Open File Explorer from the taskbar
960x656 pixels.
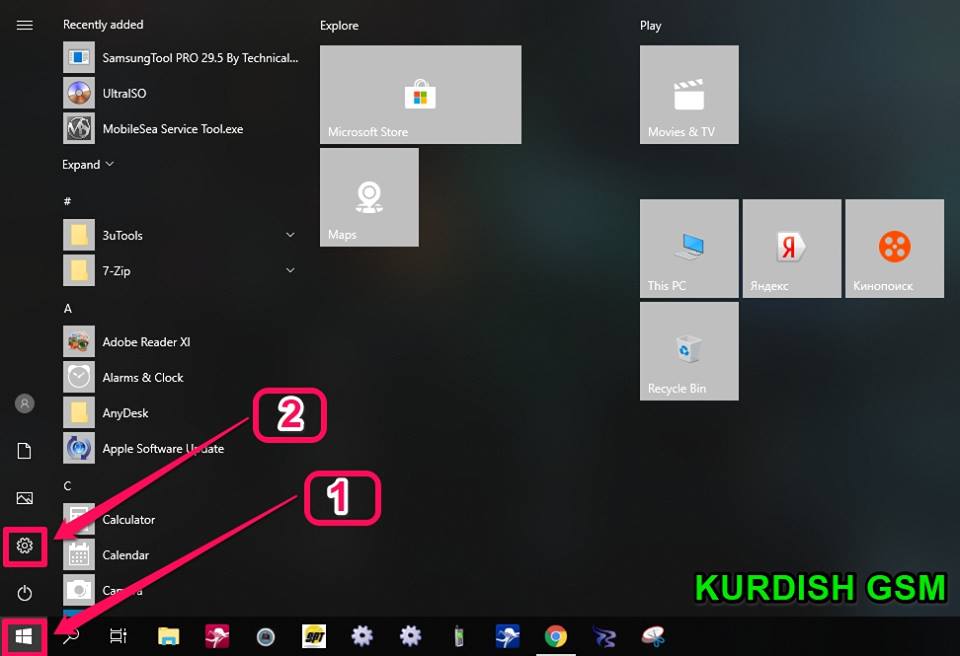(168, 636)
